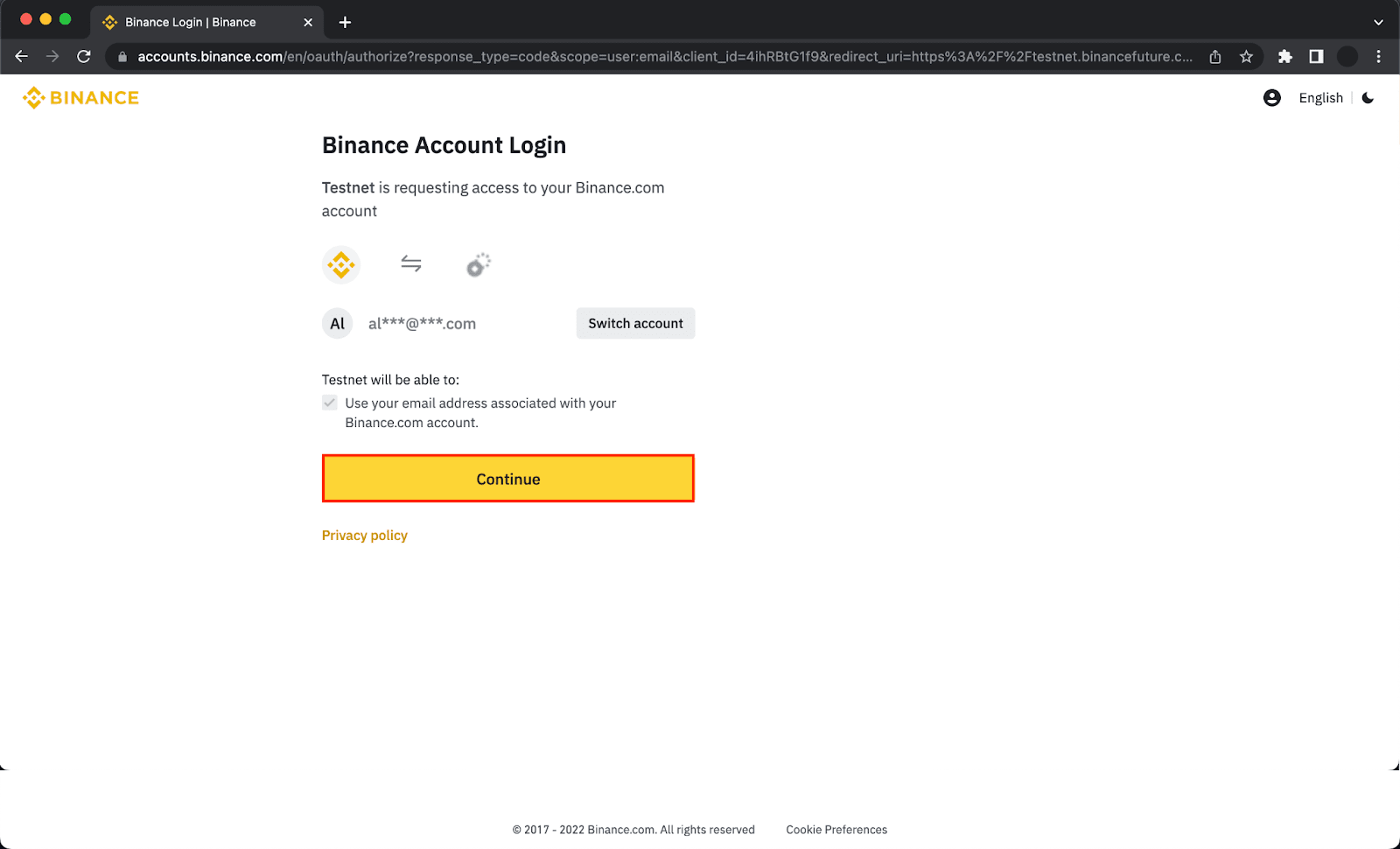Click the yellow Continue button
The height and width of the screenshot is (849, 1400).
(x=508, y=479)
